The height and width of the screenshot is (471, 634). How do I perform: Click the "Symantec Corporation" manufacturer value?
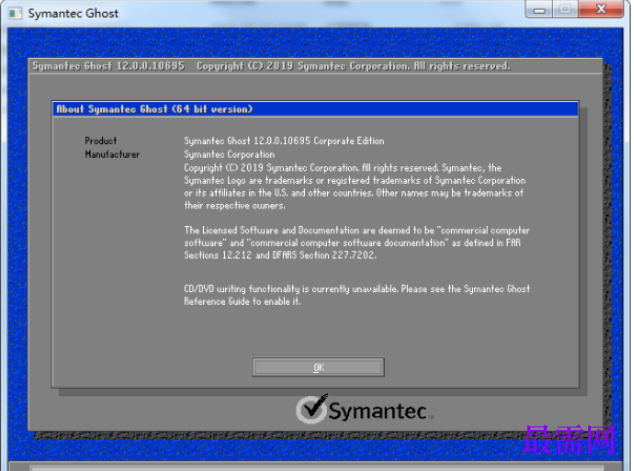point(229,154)
